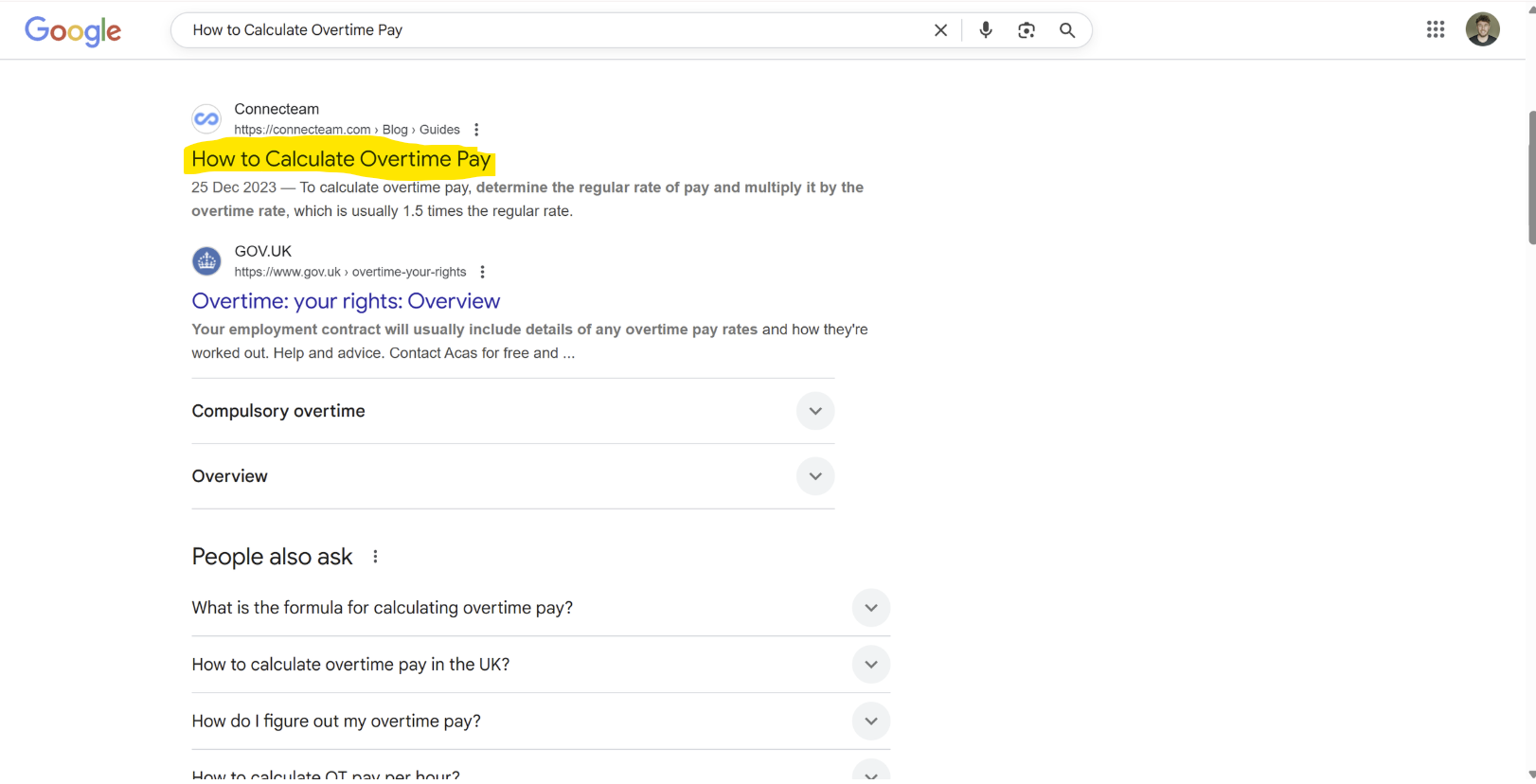Image resolution: width=1536 pixels, height=784 pixels.
Task: Start voice search with the microphone
Action: (986, 30)
